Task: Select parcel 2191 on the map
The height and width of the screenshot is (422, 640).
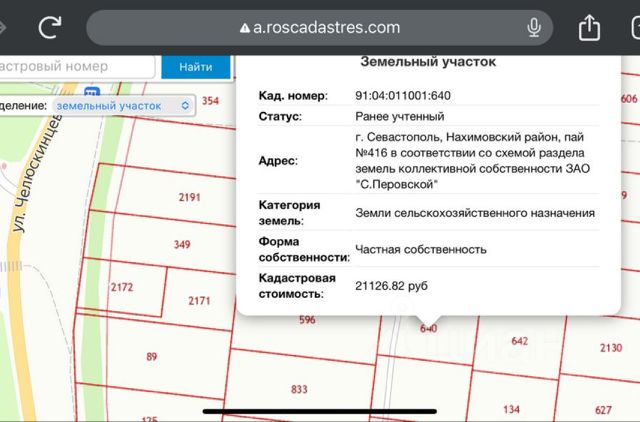Action: pos(189,198)
